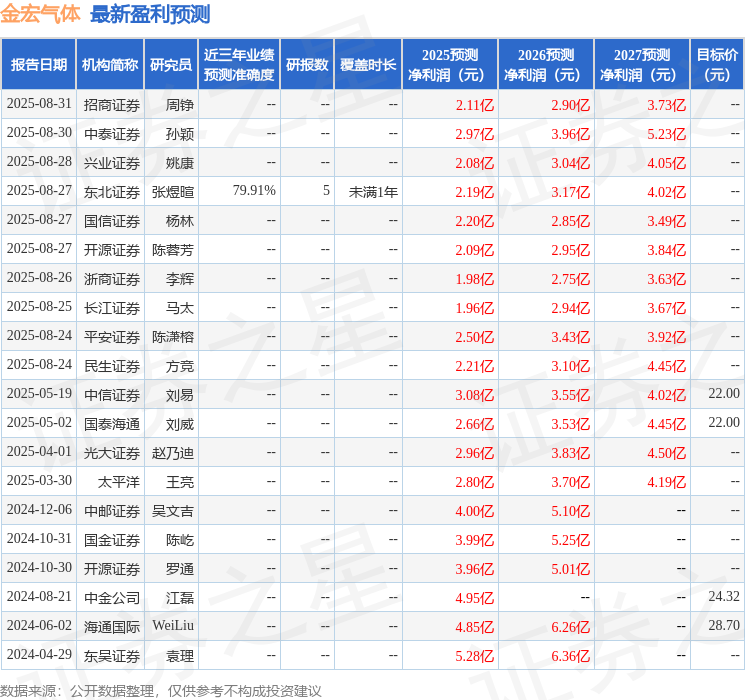Select 招商证券 institution cell

(112, 105)
